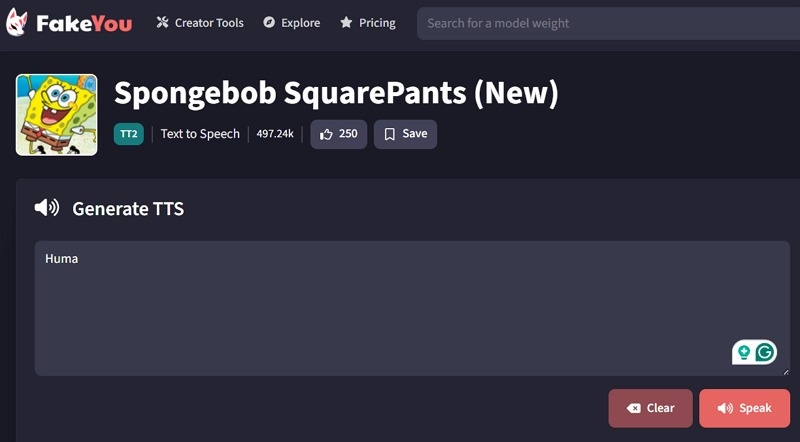Go to the Pricing page
This screenshot has height=442, width=800.
click(368, 23)
